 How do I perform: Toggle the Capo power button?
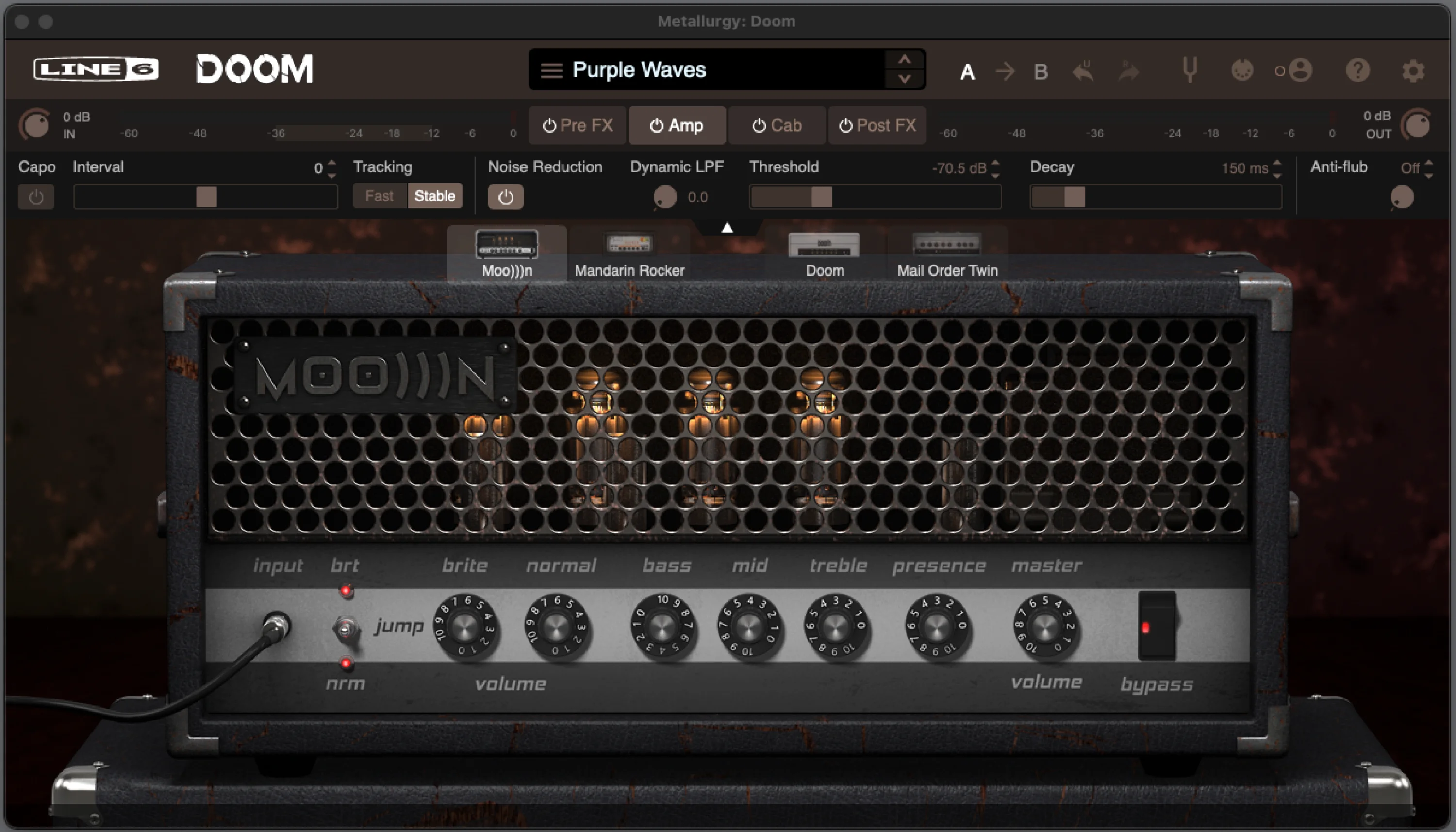[x=36, y=197]
